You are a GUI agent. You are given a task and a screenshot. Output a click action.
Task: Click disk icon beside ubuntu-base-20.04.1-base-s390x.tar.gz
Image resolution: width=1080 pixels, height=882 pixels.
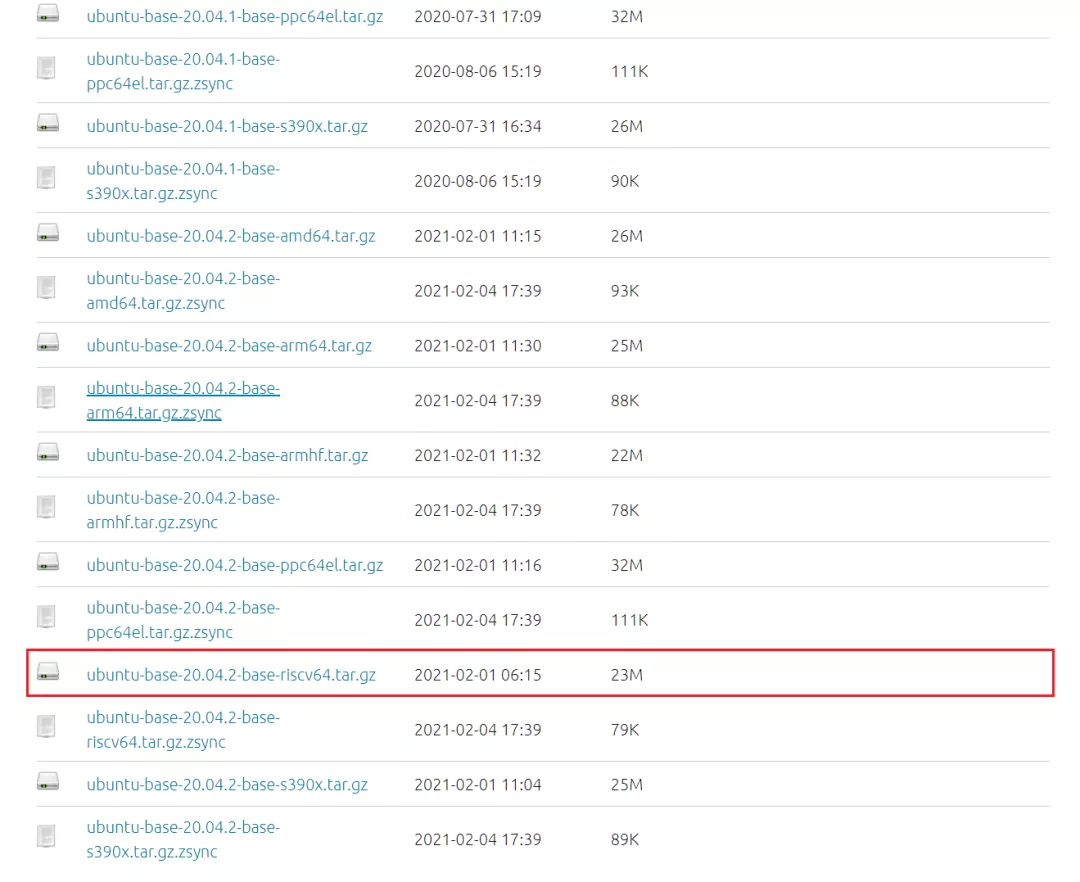[x=48, y=123]
